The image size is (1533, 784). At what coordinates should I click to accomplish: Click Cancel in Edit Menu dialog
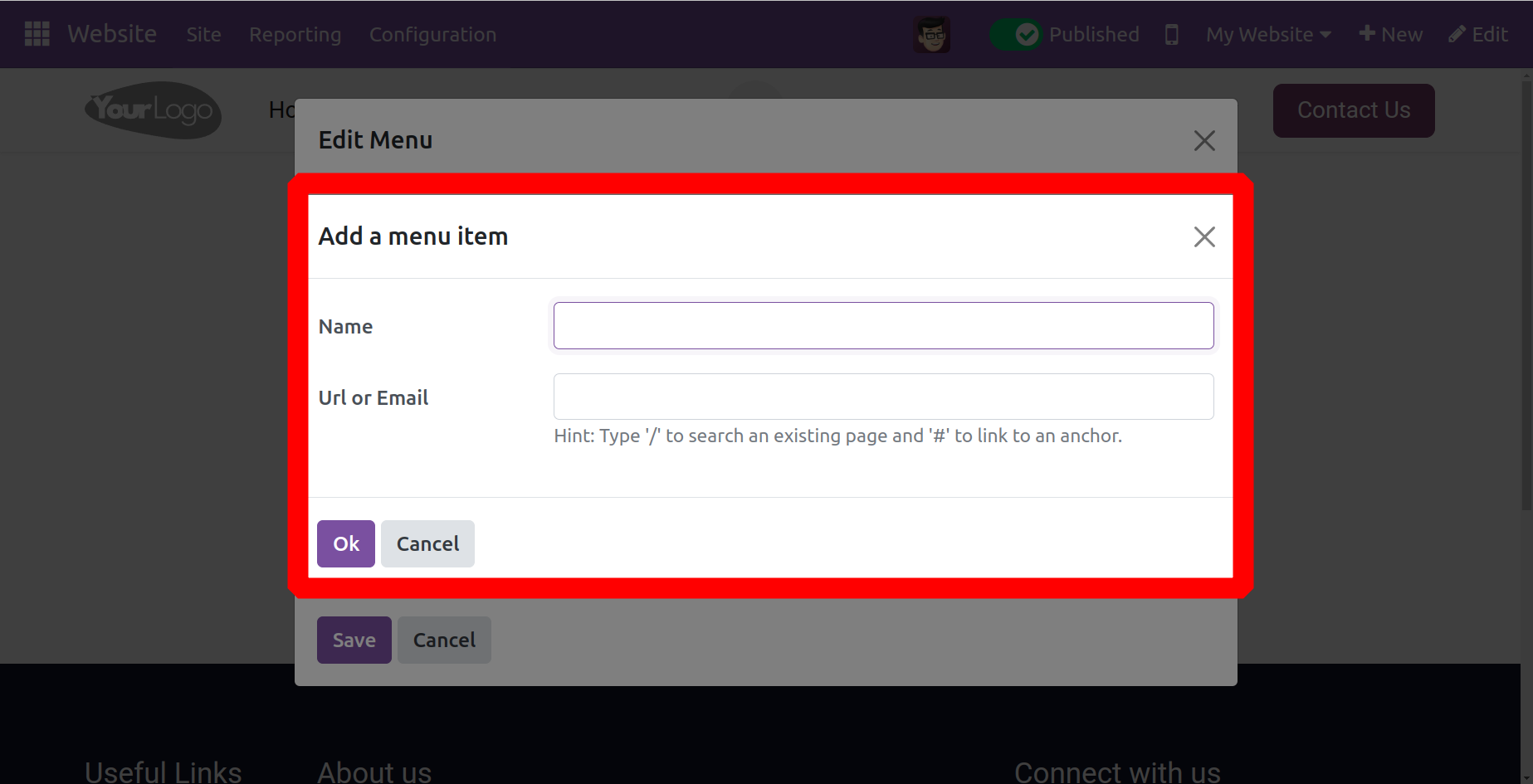[444, 640]
